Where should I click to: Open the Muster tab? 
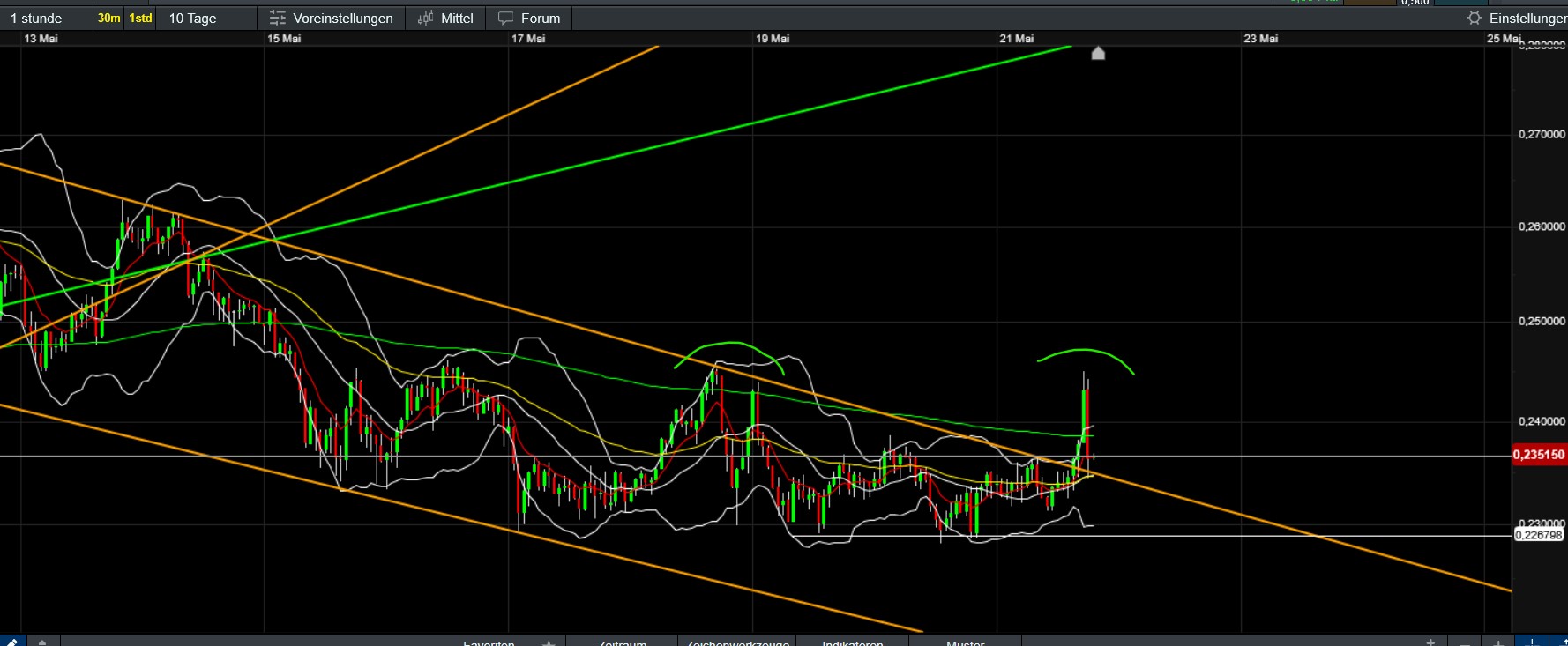click(x=965, y=642)
